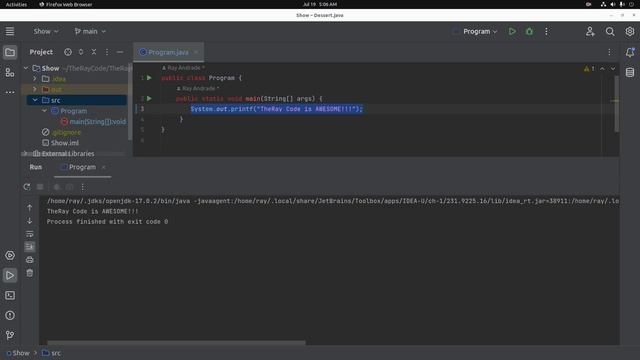Open Project panel options menu
This screenshot has width=640, height=360.
point(107,52)
